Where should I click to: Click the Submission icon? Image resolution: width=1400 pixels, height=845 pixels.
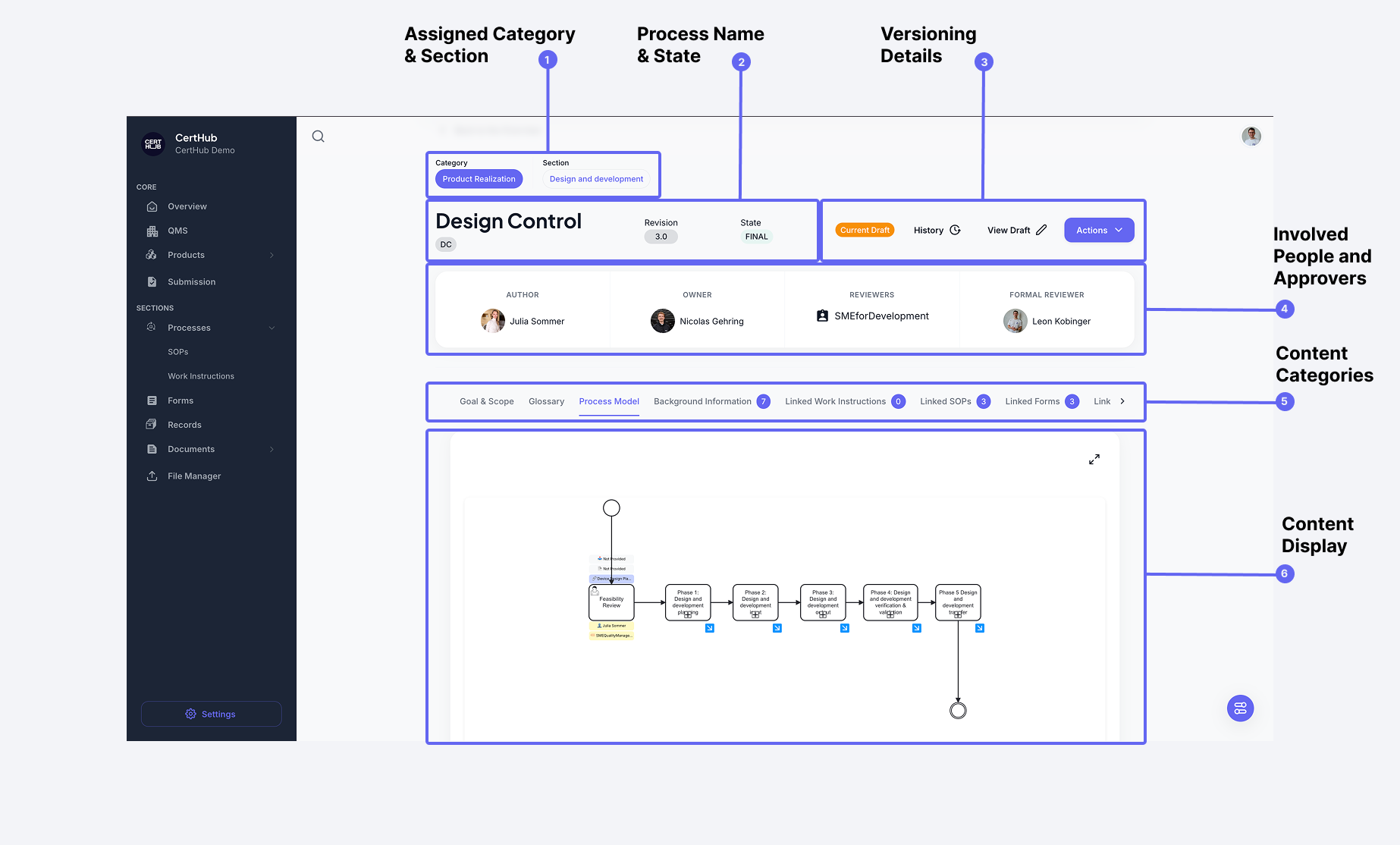point(152,281)
